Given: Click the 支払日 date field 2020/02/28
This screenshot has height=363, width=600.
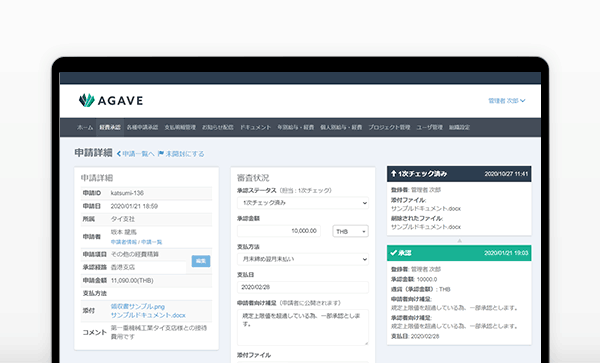Looking at the screenshot, I should (x=303, y=287).
